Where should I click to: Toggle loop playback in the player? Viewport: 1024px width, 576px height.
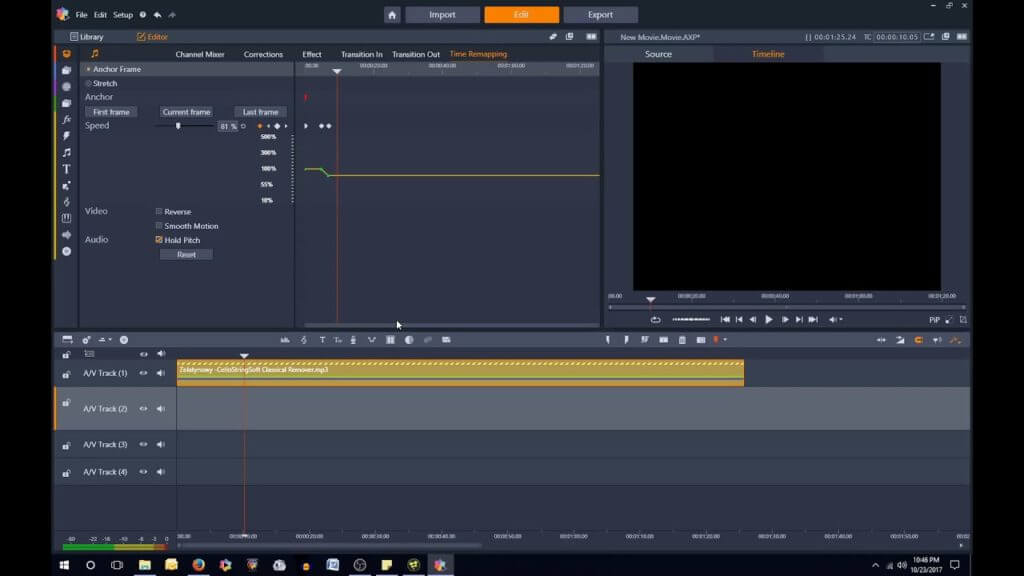tap(655, 320)
